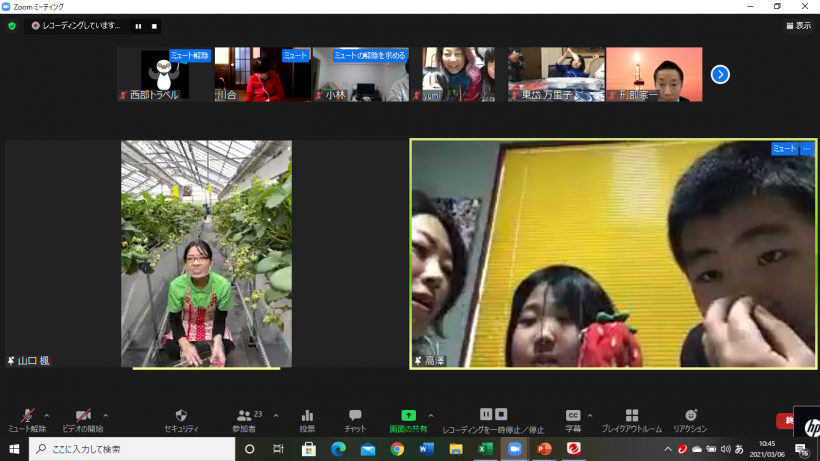This screenshot has height=461, width=820.
Task: Unmute microphone with ミュート解除 icon
Action: [x=26, y=415]
